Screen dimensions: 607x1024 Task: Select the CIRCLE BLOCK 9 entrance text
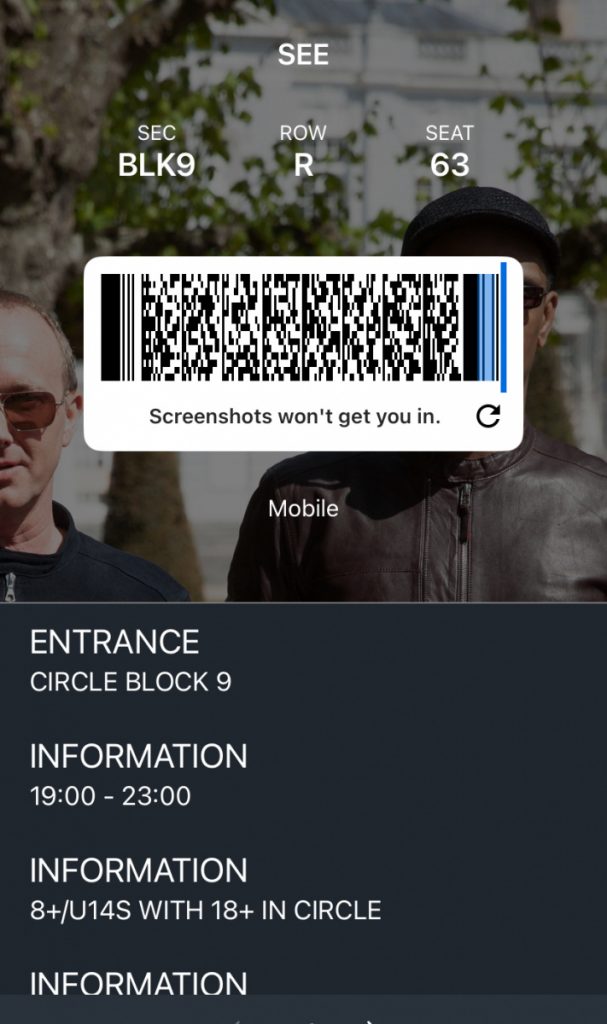(131, 682)
